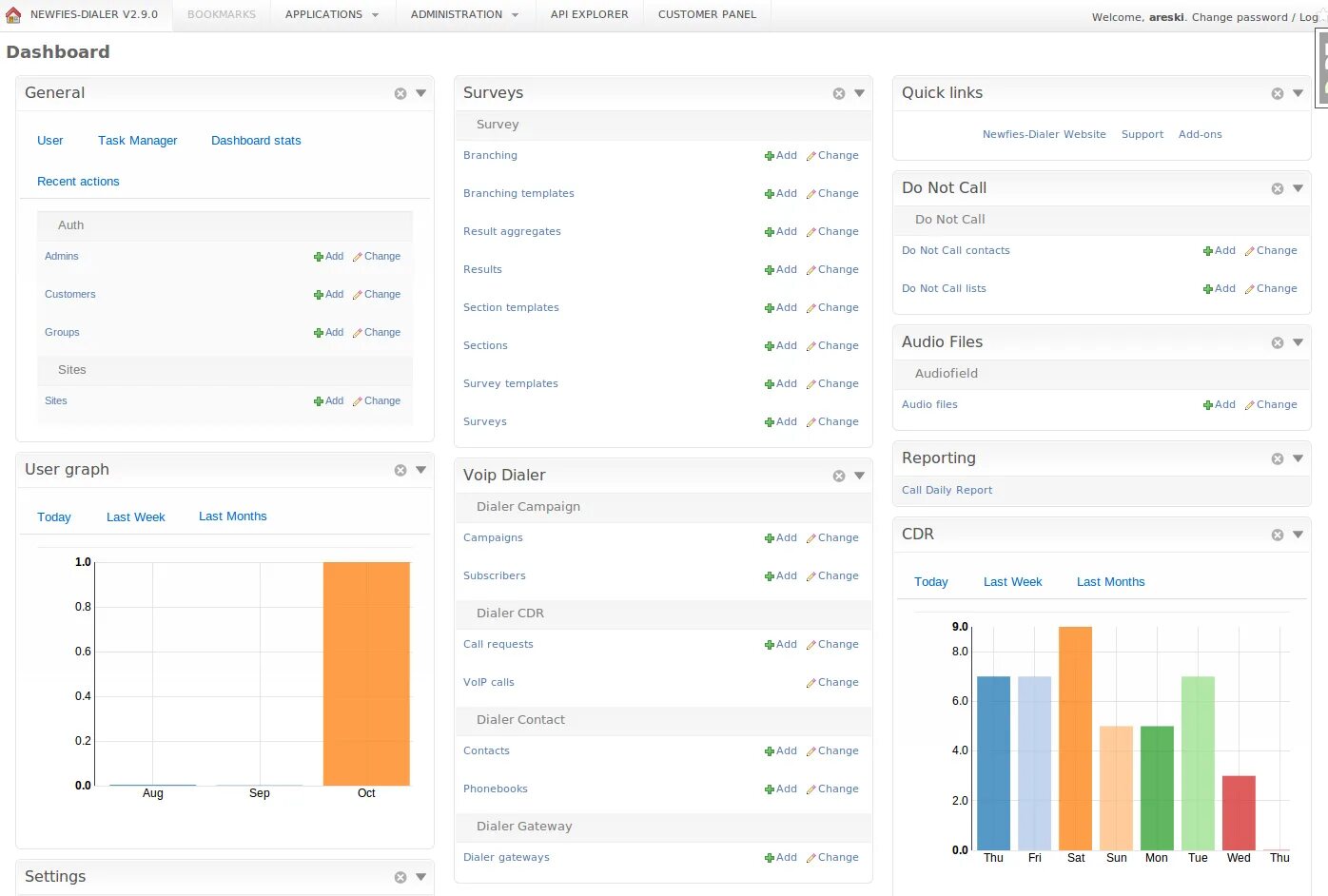Image resolution: width=1328 pixels, height=896 pixels.
Task: Change Sites via pencil link
Action: tap(377, 400)
